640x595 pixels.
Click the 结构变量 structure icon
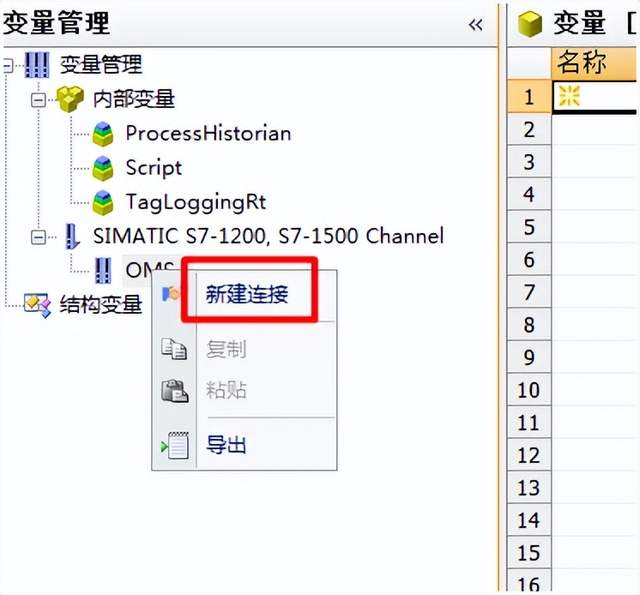[37, 304]
